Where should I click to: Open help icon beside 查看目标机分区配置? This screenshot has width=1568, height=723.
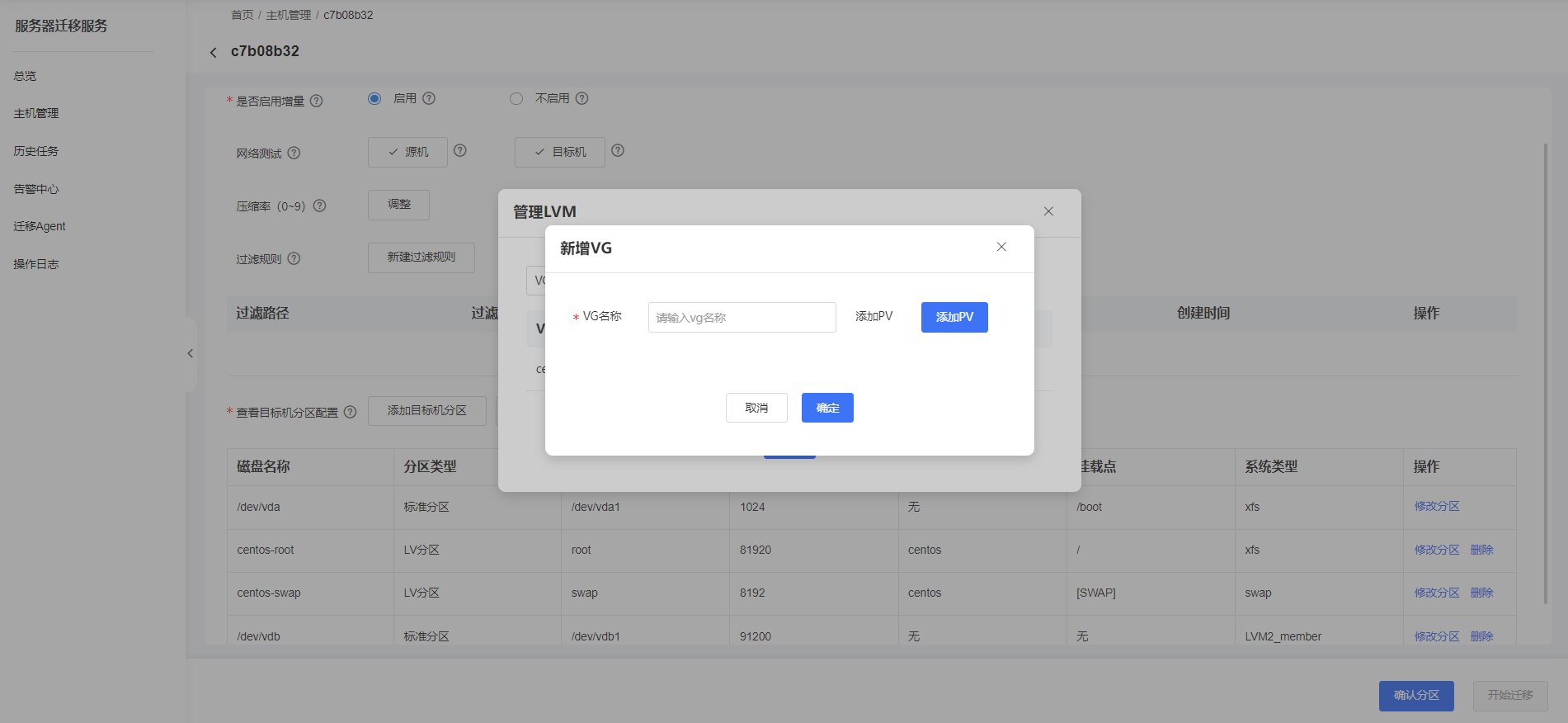click(350, 412)
